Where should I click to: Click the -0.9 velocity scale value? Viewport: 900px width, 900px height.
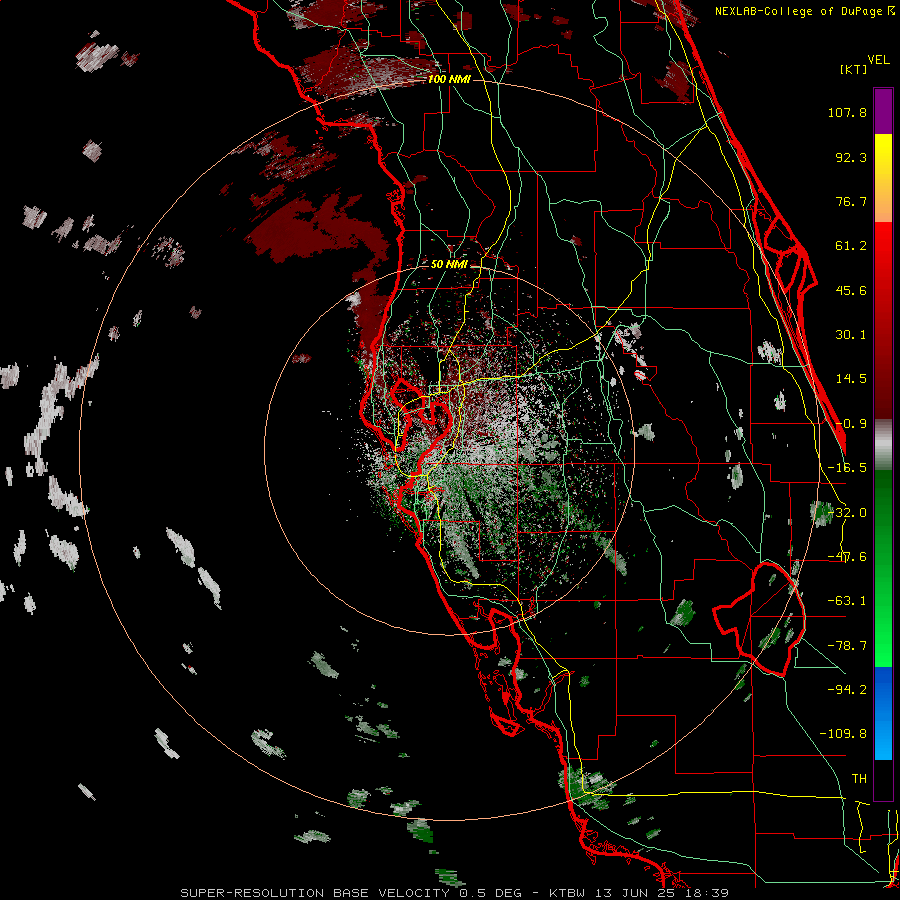(x=851, y=424)
